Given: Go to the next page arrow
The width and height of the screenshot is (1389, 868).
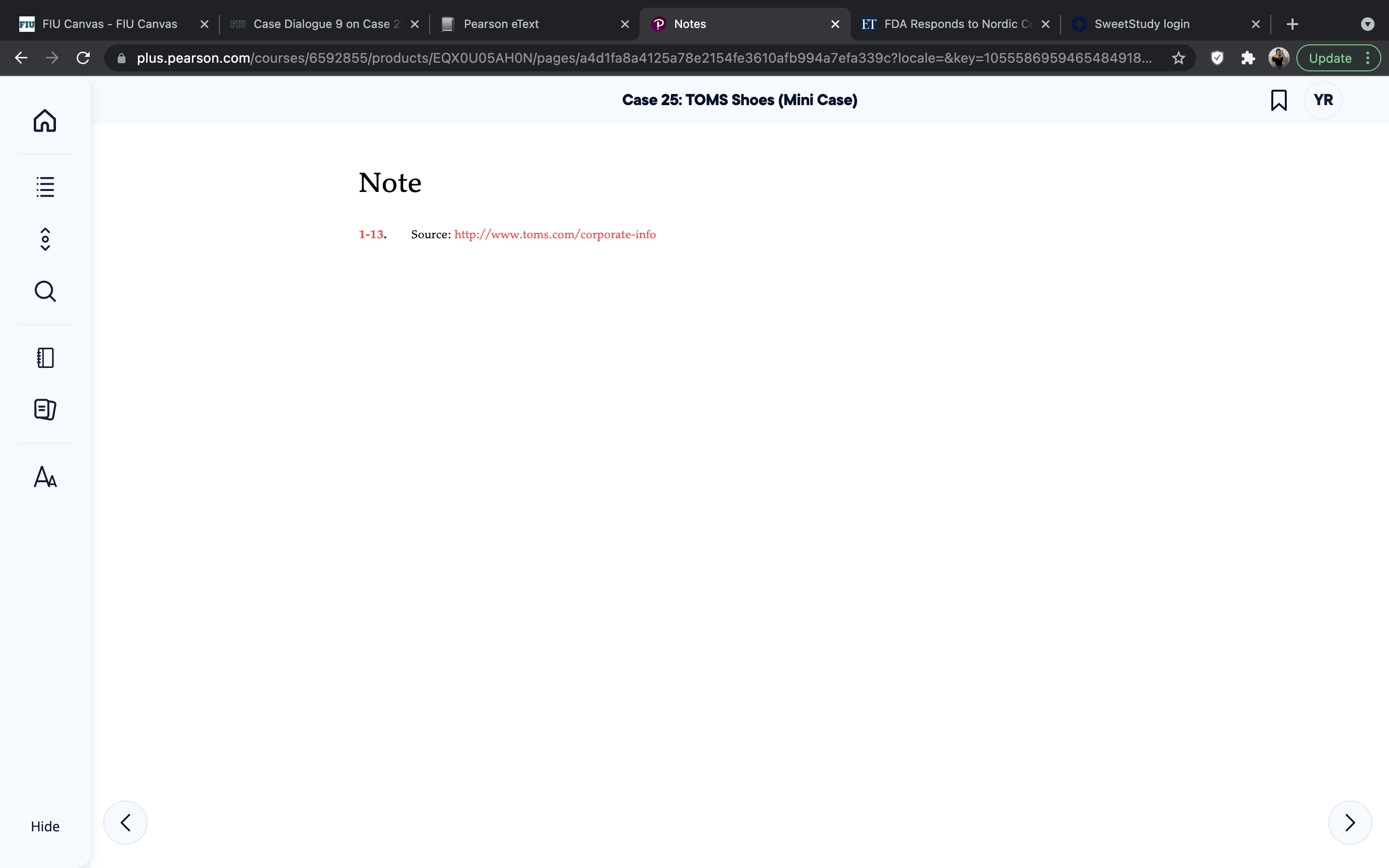Looking at the screenshot, I should coord(1350,823).
